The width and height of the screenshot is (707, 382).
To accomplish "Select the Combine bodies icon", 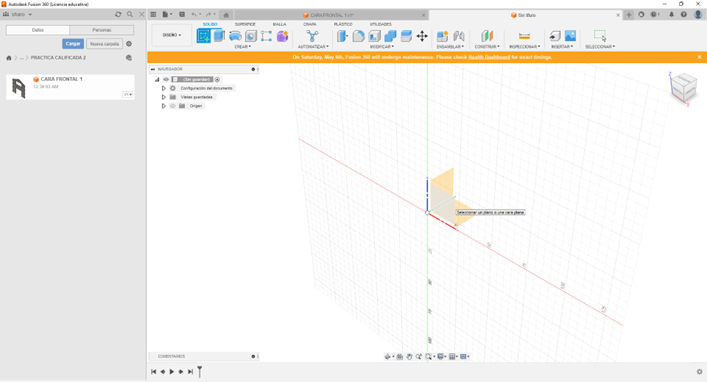I will click(390, 36).
